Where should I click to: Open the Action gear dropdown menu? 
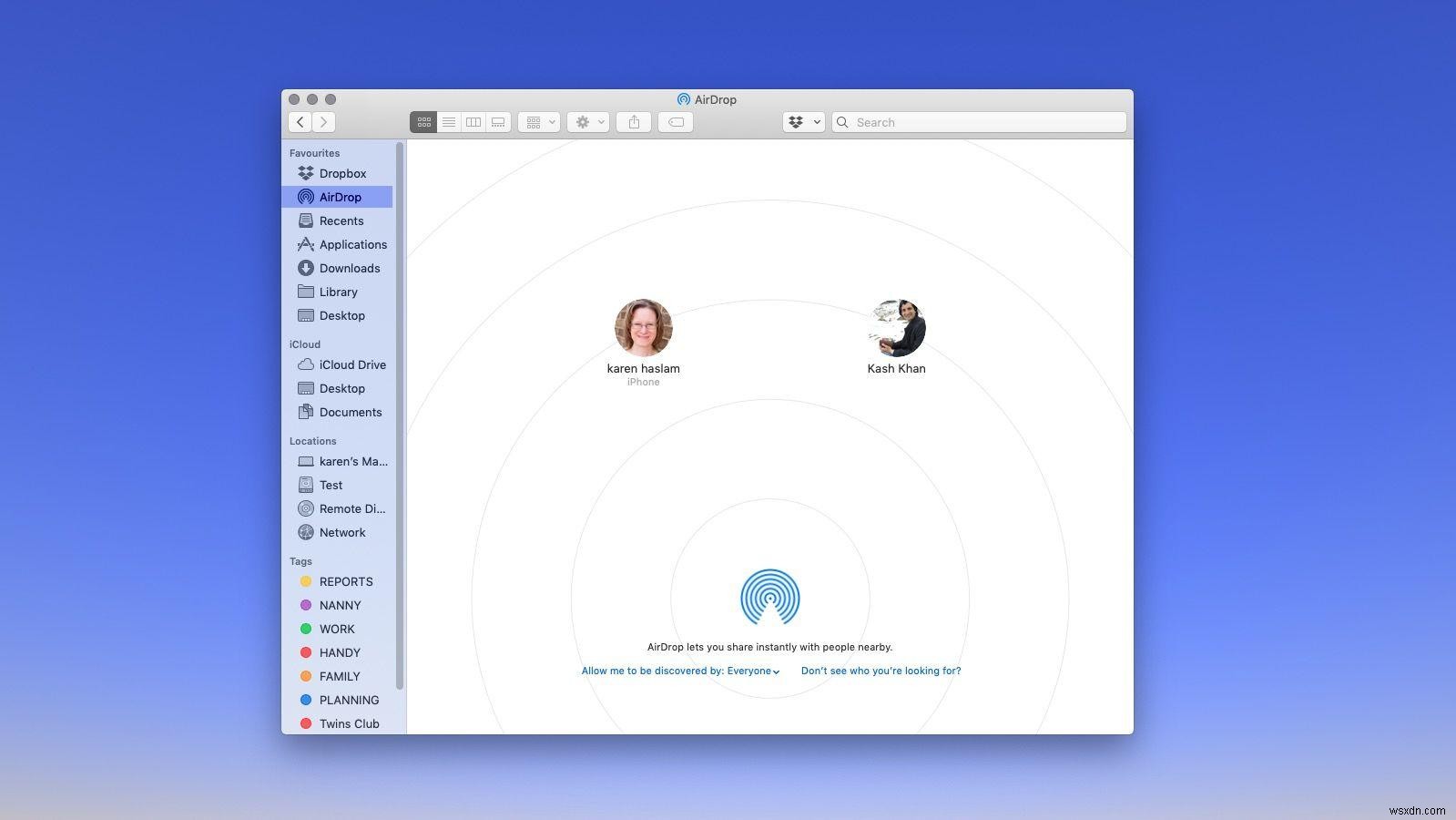click(588, 122)
